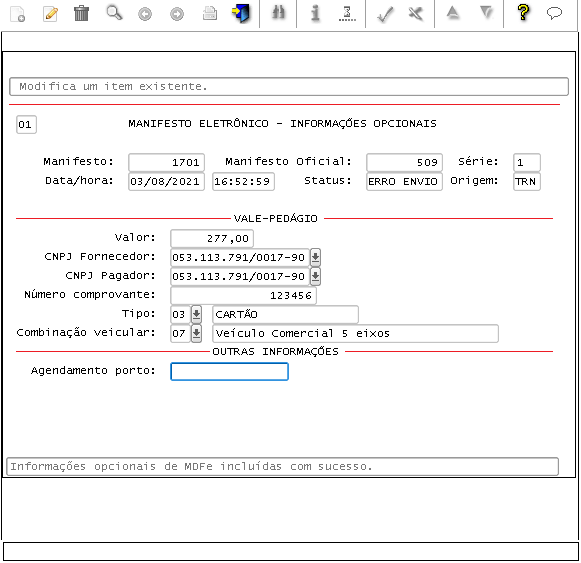Focus the Agendamento porto input field
This screenshot has height=563, width=581.
pos(229,371)
